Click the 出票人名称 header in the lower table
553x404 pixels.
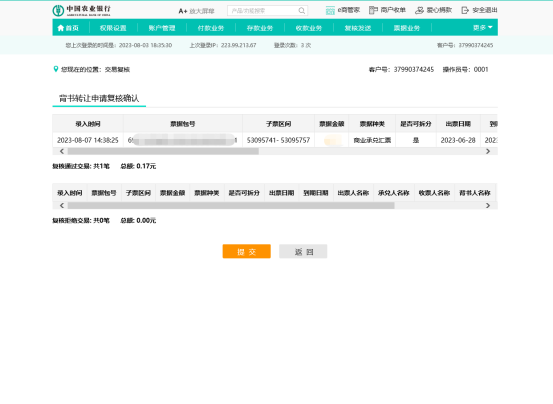(353, 193)
